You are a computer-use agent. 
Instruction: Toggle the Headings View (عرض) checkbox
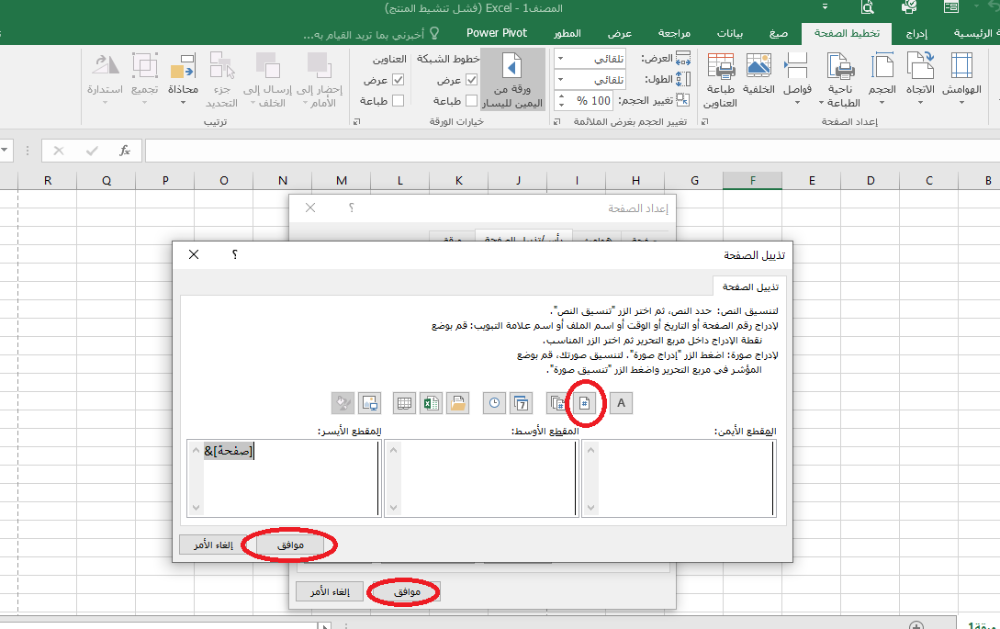pyautogui.click(x=398, y=80)
